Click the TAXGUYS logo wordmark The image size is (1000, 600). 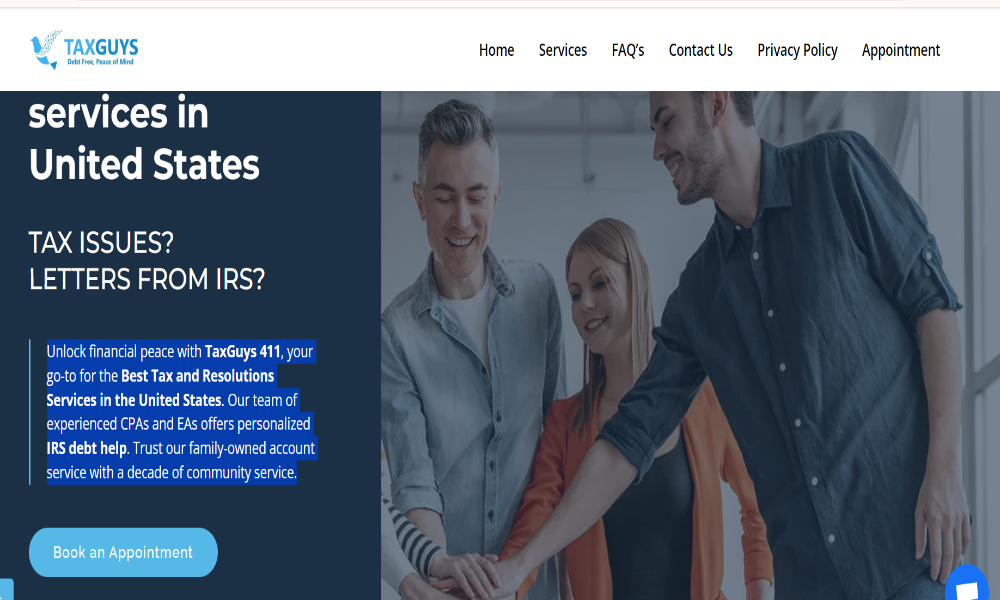[x=101, y=47]
